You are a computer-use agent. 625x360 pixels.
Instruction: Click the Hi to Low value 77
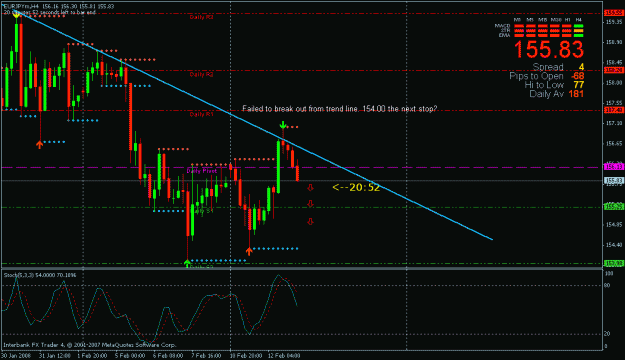coord(579,85)
